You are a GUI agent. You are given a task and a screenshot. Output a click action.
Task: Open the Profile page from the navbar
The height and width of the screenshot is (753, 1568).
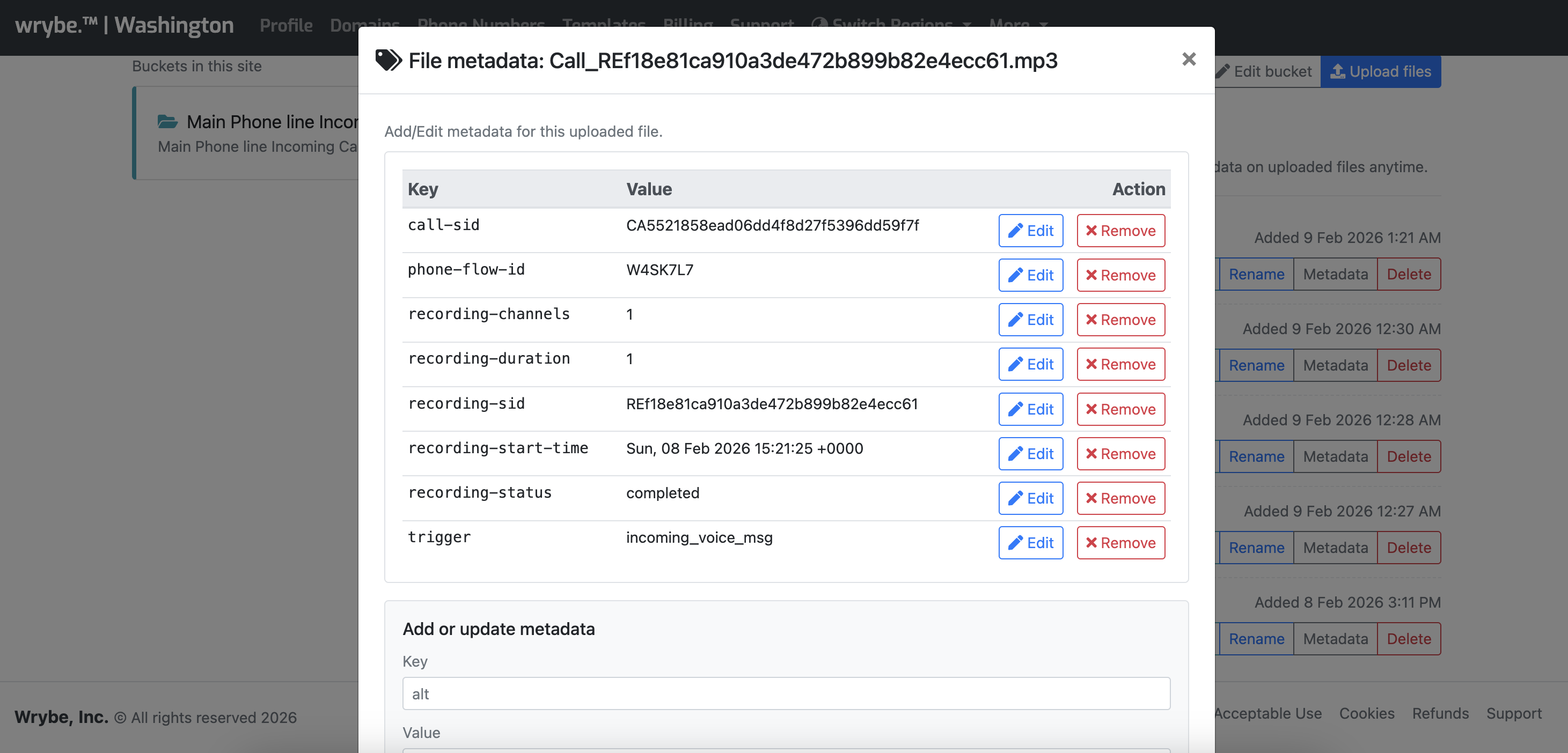(x=286, y=25)
